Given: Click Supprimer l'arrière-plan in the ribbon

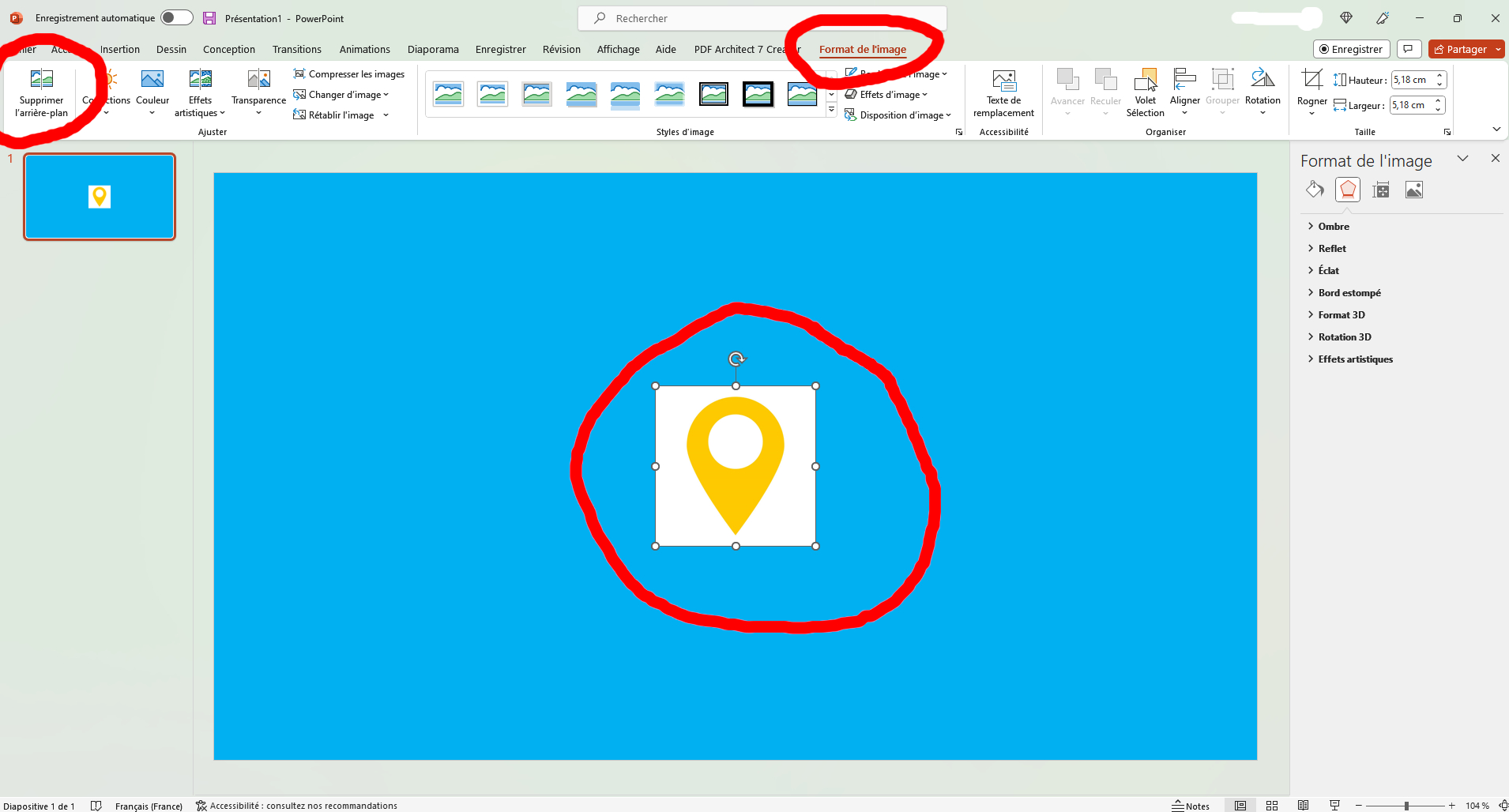Looking at the screenshot, I should pos(41,92).
